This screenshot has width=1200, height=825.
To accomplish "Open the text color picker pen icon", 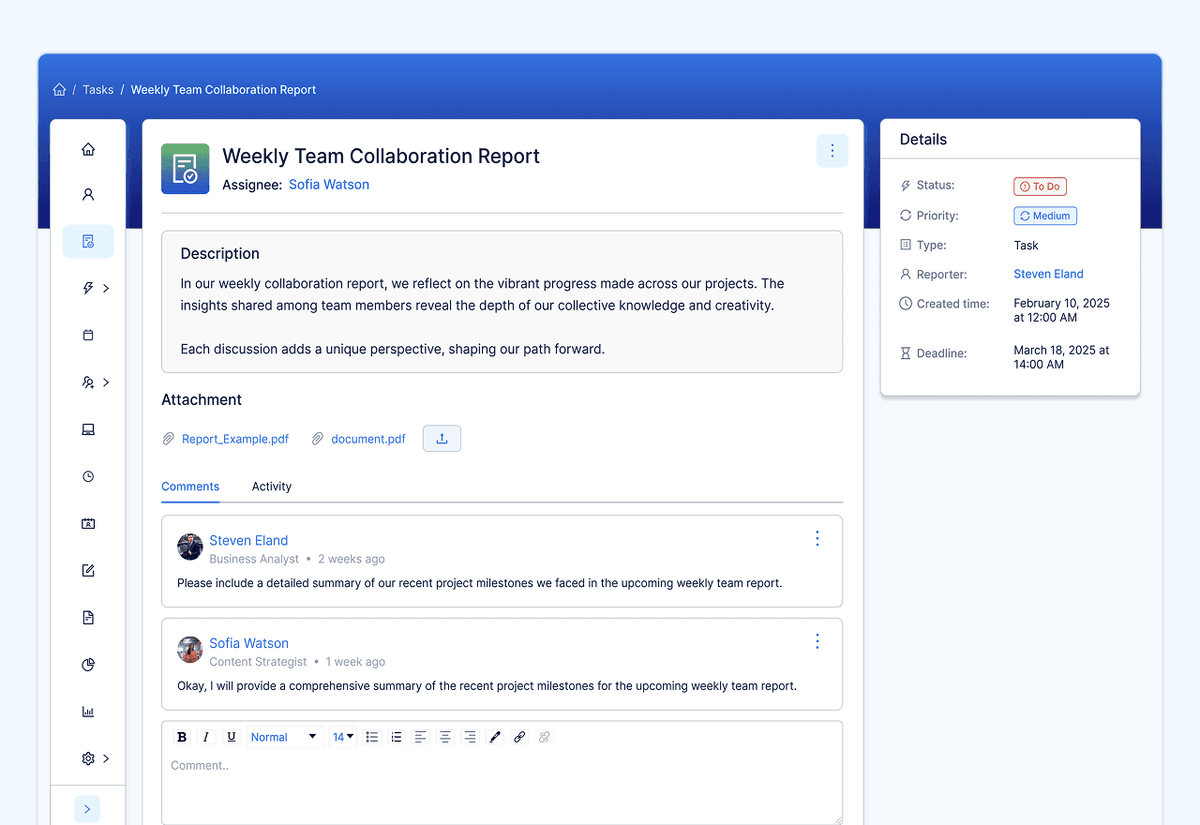I will tap(494, 737).
